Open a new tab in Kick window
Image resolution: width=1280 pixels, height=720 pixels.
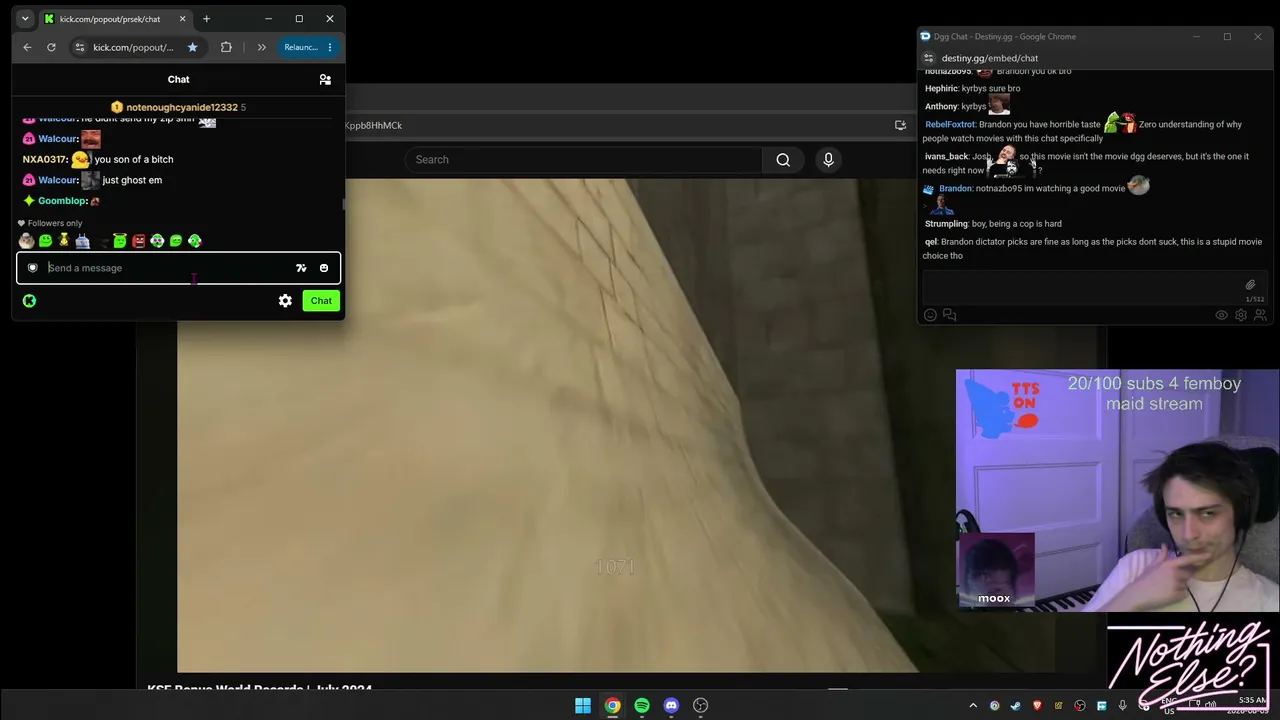point(206,19)
